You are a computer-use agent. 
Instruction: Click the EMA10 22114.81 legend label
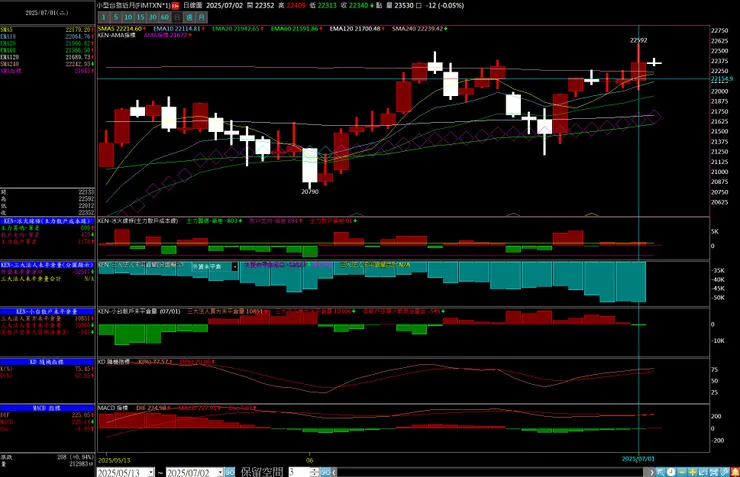click(177, 29)
